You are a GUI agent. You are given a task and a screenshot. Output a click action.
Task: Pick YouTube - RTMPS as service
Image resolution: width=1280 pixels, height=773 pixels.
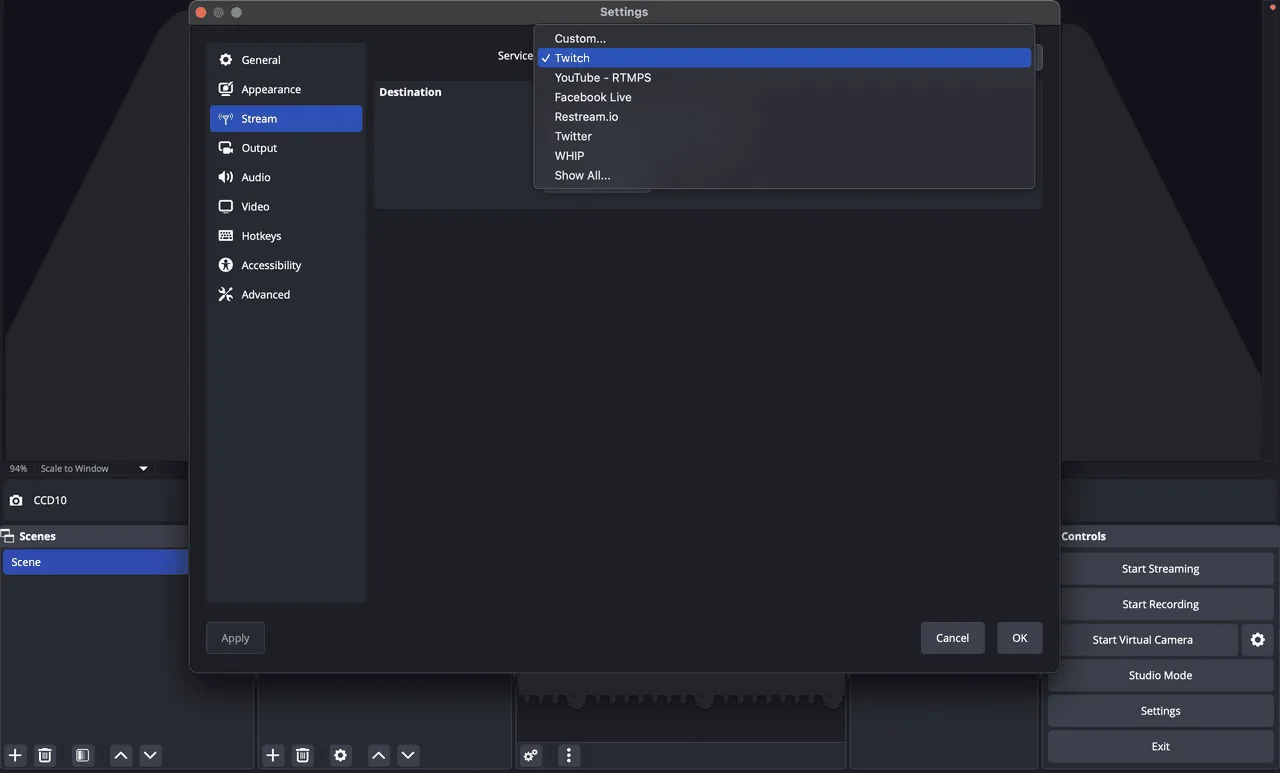coord(784,78)
